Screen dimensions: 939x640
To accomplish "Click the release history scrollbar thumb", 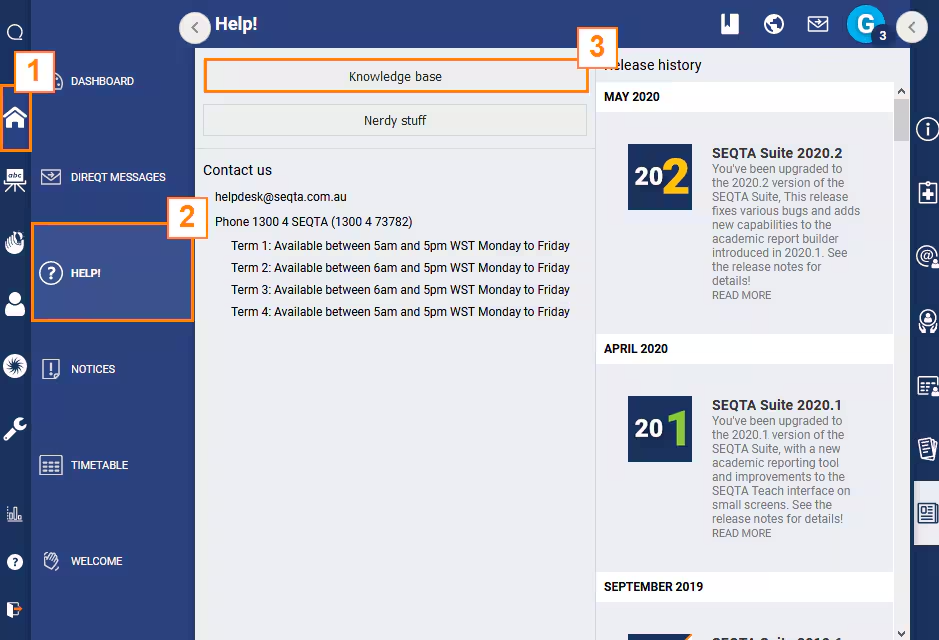I will pos(901,120).
